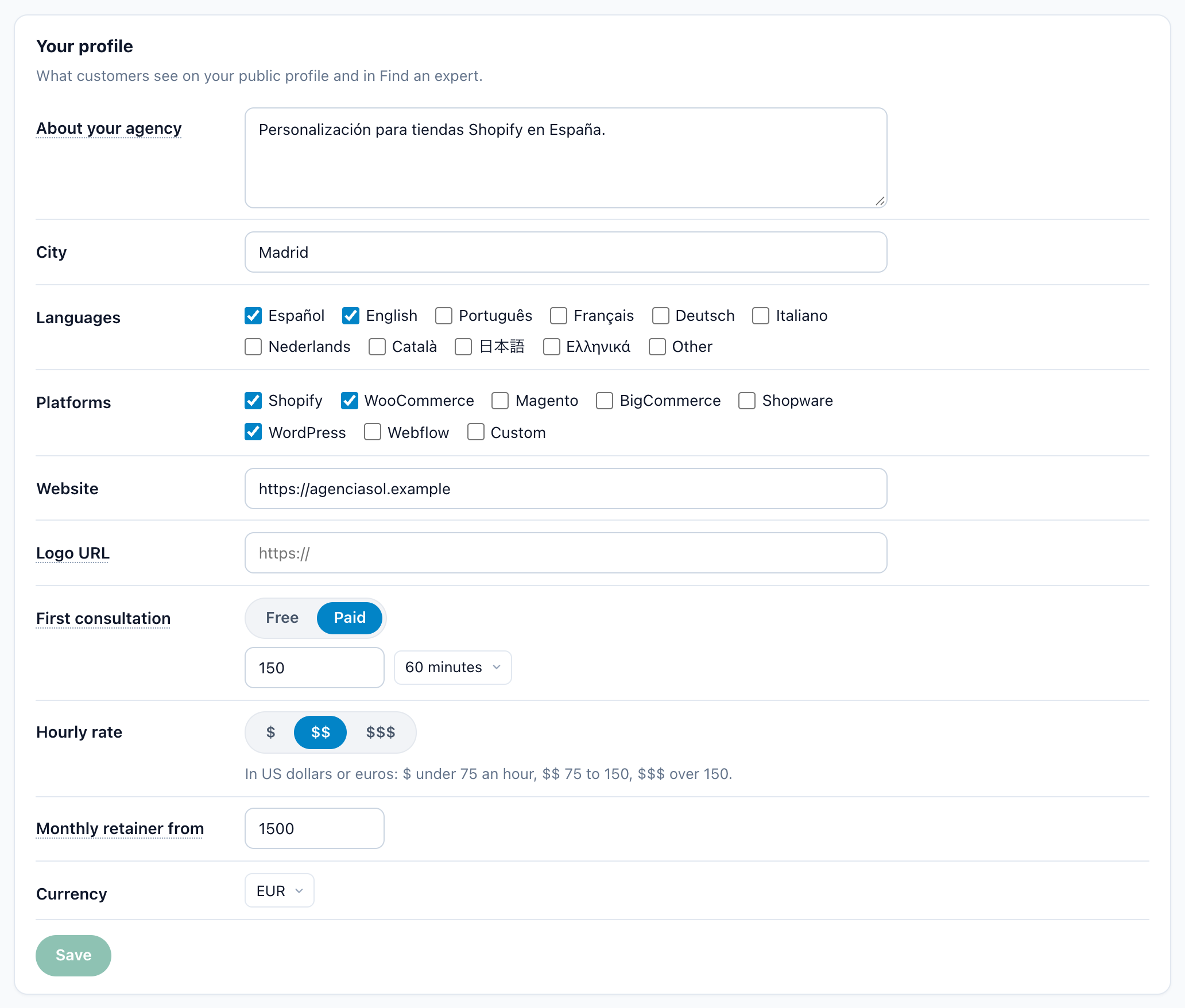Click into the City field showing Madrid
Viewport: 1185px width, 1008px height.
coord(566,252)
